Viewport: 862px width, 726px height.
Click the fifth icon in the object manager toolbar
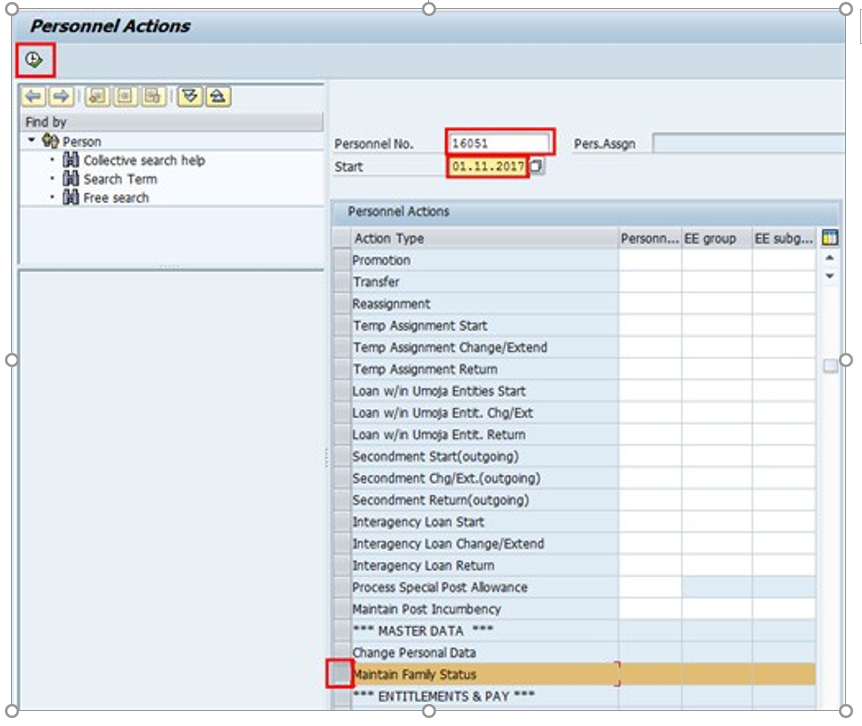153,97
